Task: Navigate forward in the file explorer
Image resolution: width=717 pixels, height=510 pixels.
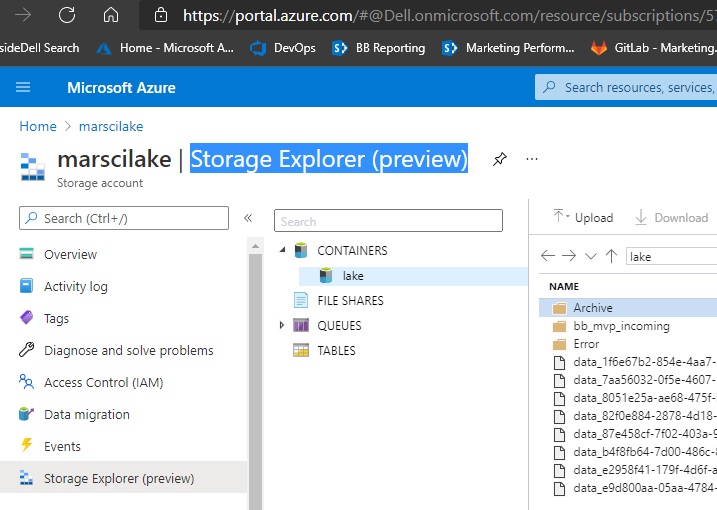Action: tap(569, 256)
